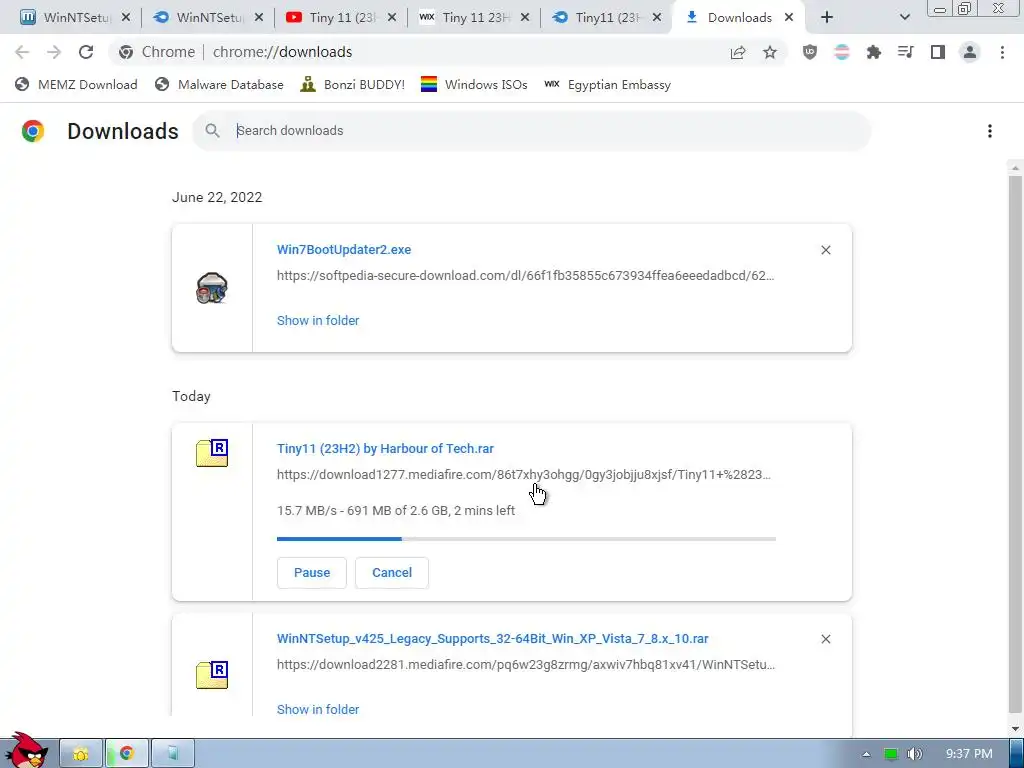
Task: Click the volume speaker tray icon
Action: click(x=914, y=754)
